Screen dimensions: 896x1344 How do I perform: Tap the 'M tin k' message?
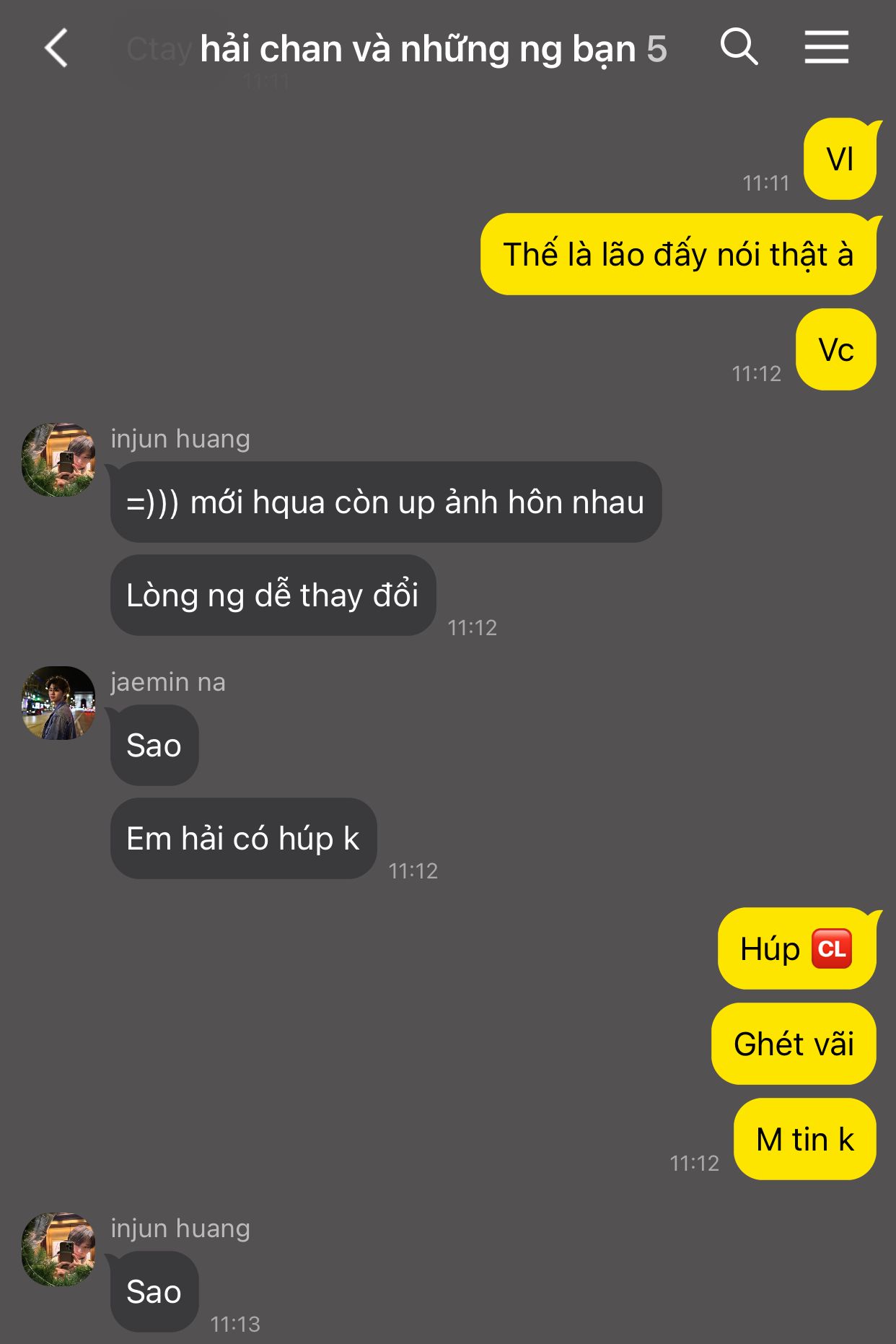805,1140
